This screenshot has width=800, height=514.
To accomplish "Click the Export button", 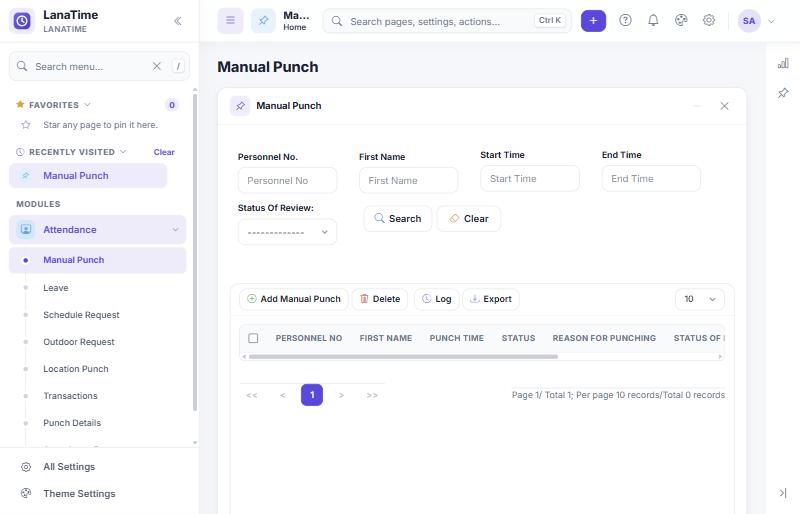I will pos(491,299).
